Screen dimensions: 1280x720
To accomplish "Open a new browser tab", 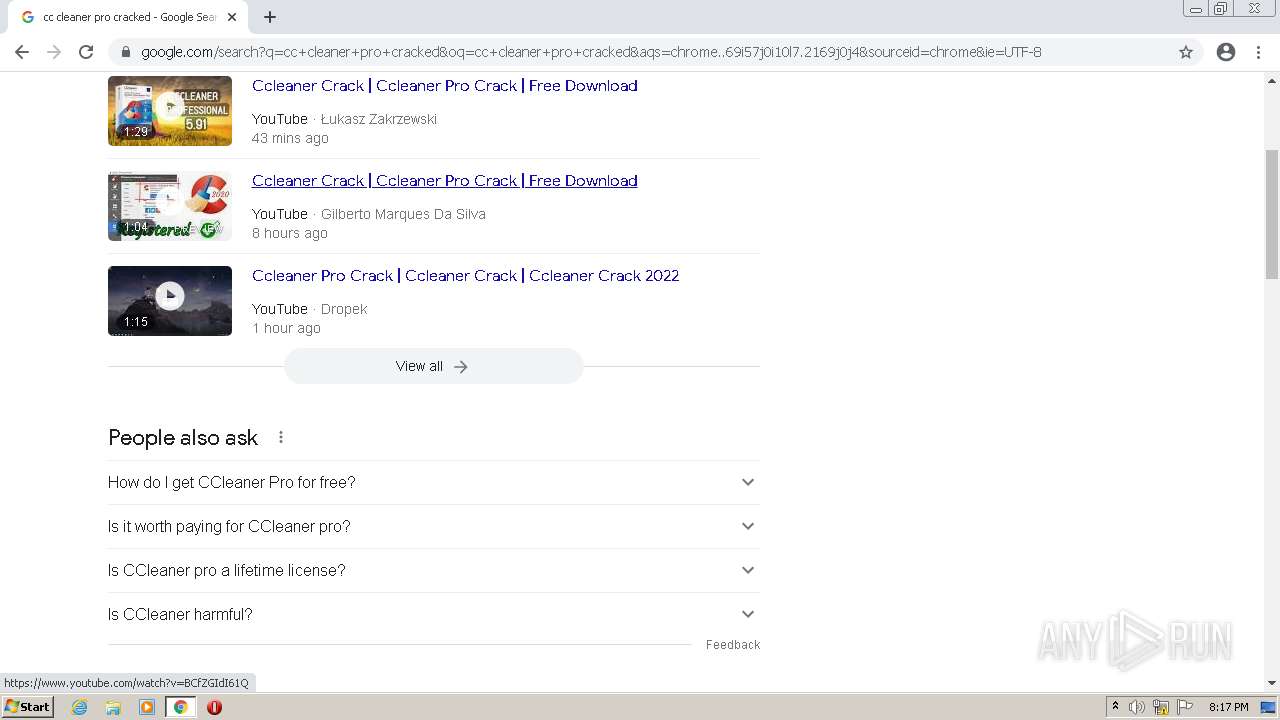I will point(270,17).
